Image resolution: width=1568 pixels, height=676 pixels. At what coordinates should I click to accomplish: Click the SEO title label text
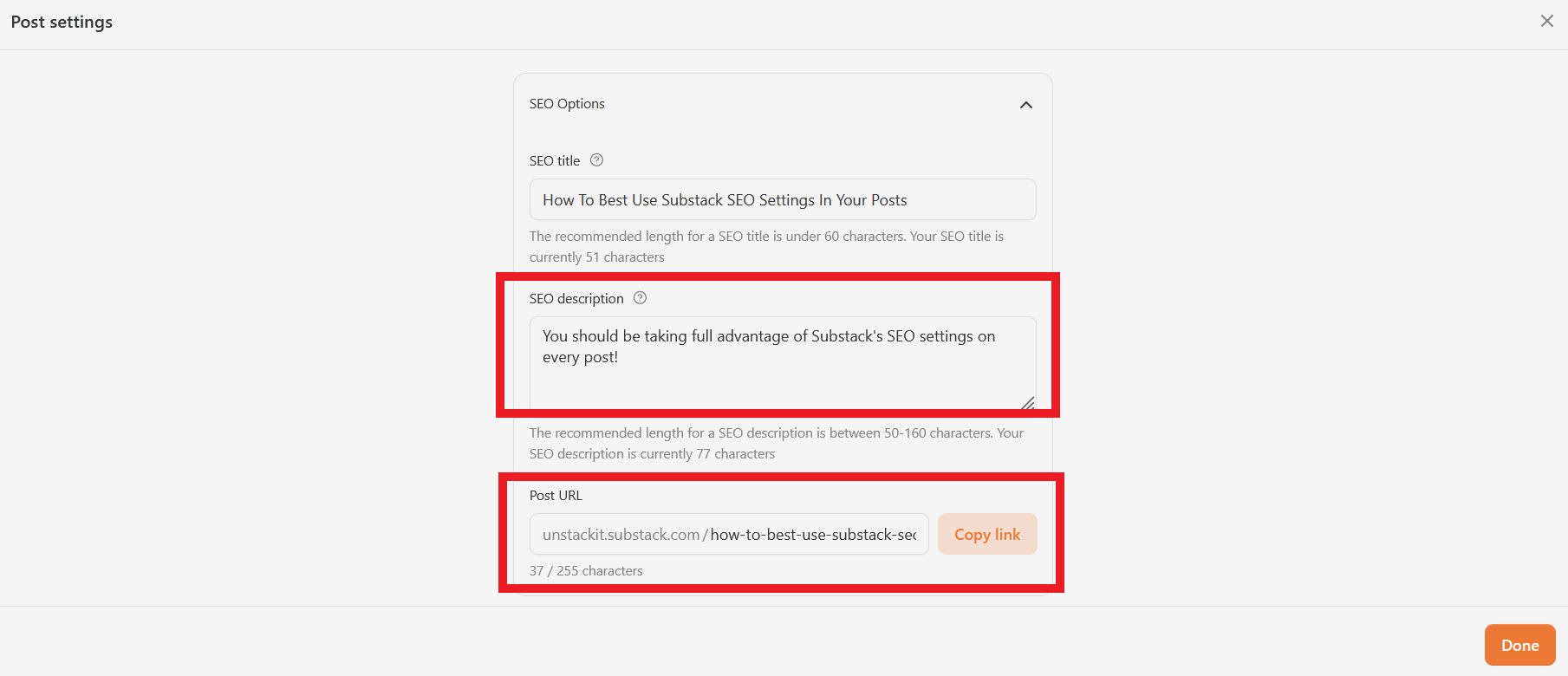(555, 161)
